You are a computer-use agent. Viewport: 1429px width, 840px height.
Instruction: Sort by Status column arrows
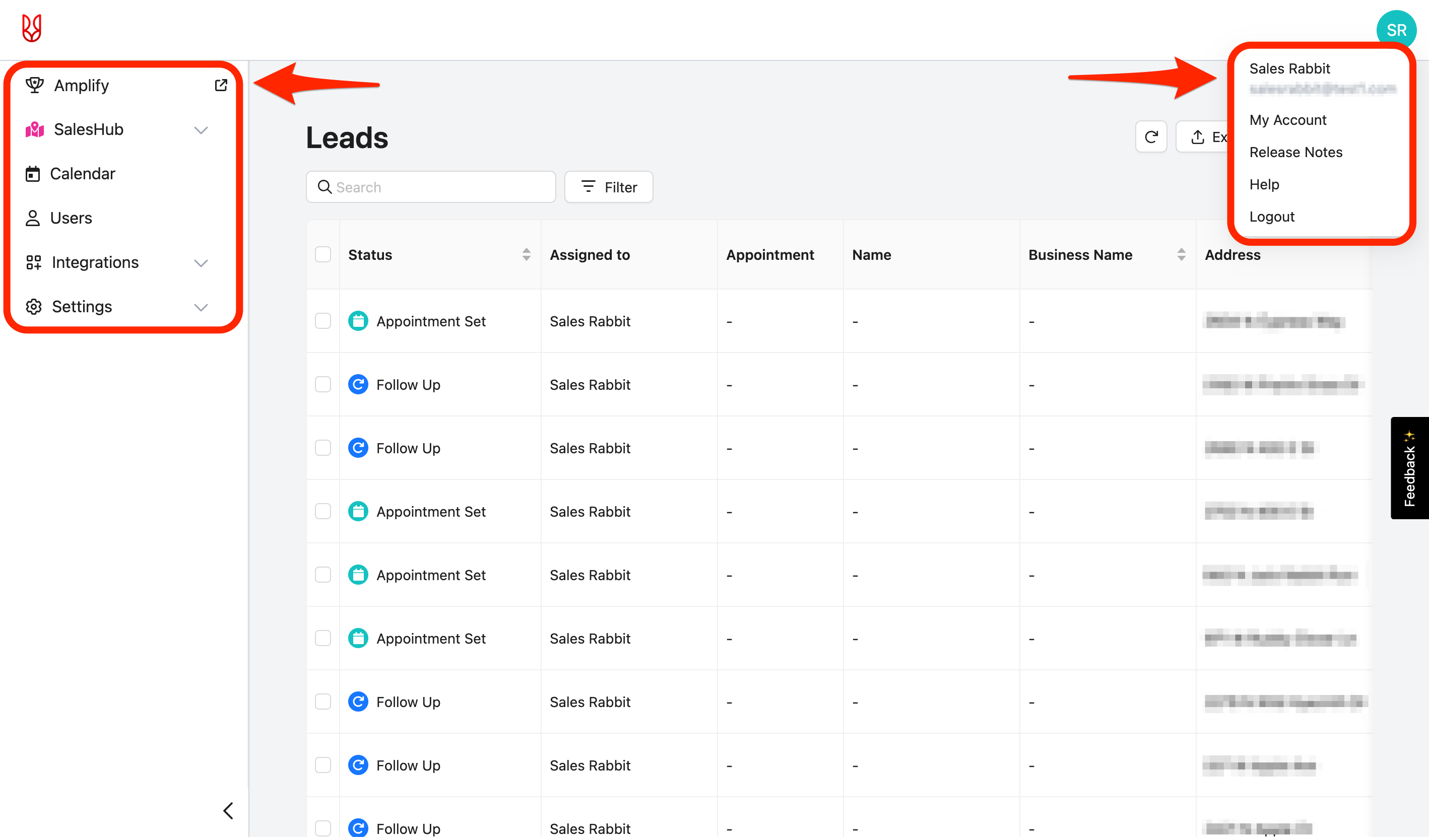click(x=526, y=255)
